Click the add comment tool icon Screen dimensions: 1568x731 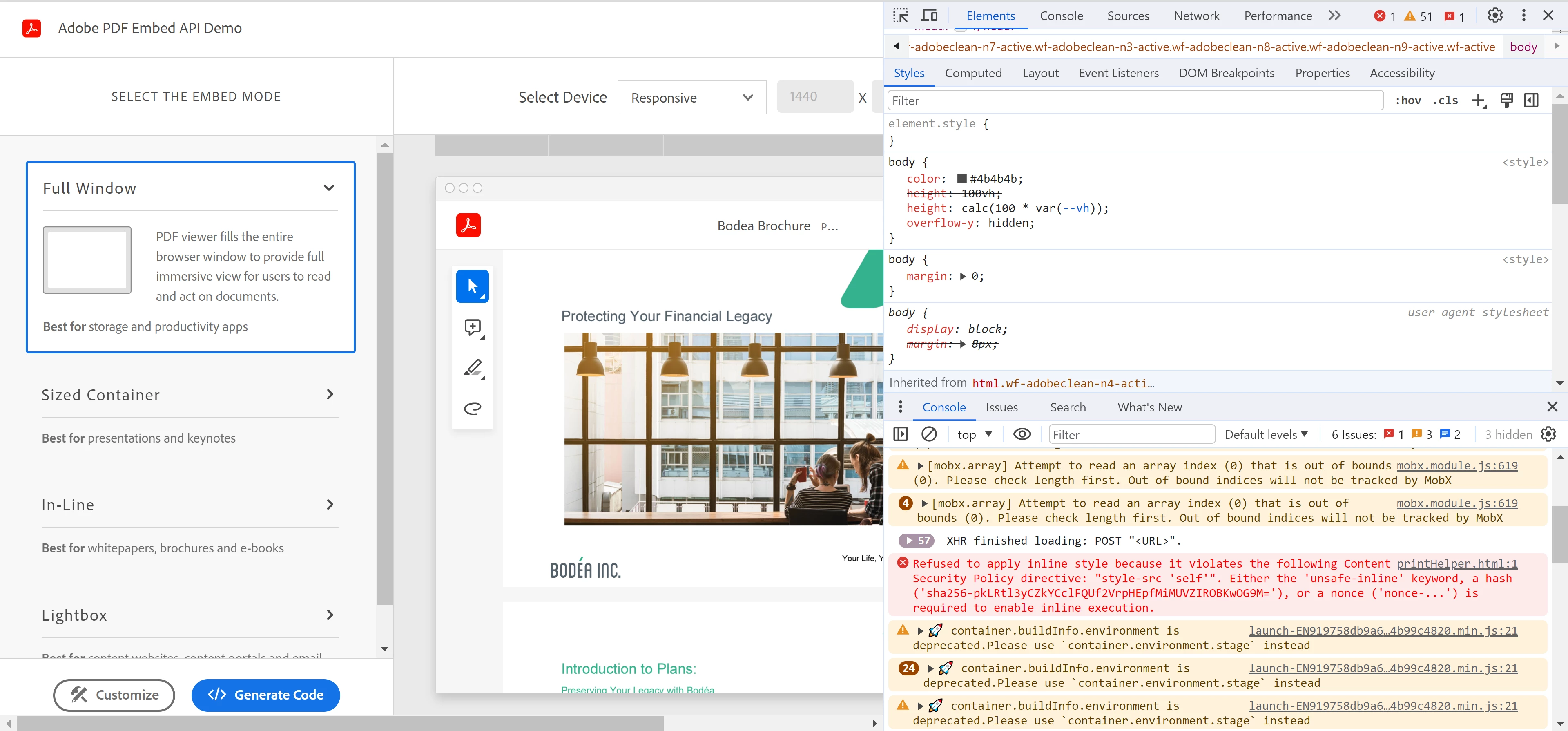coord(472,328)
